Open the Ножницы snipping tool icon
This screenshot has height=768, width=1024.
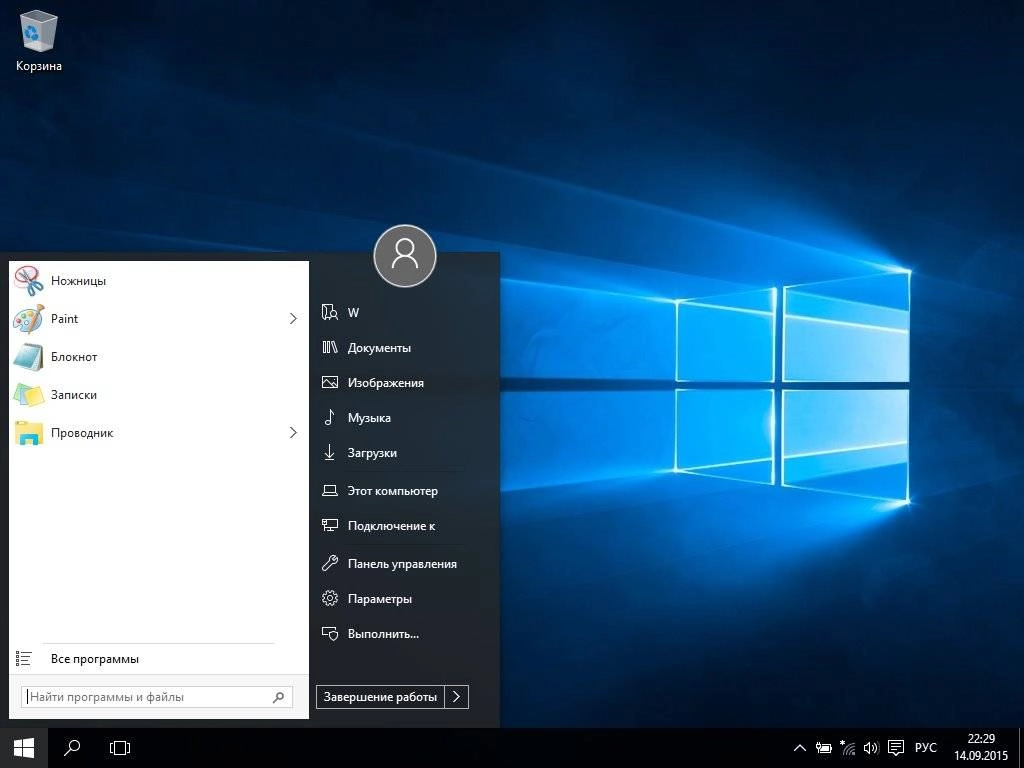pos(29,281)
